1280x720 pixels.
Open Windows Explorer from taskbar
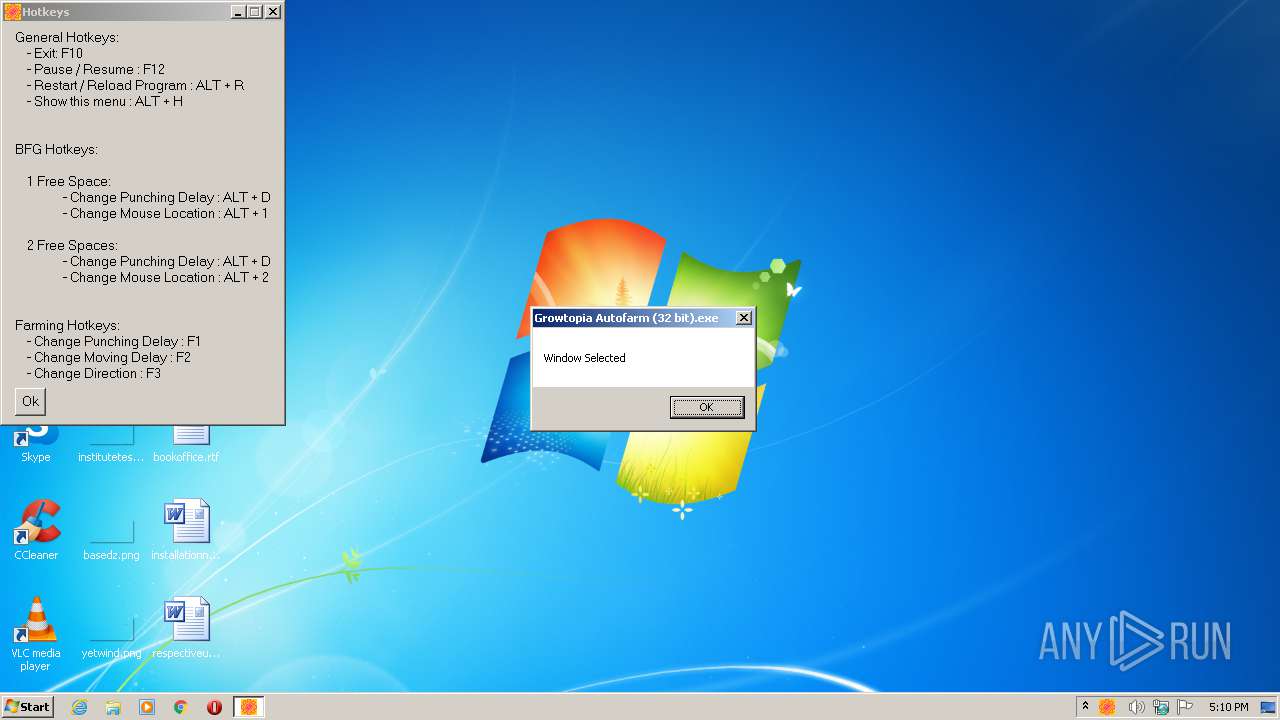(x=113, y=707)
